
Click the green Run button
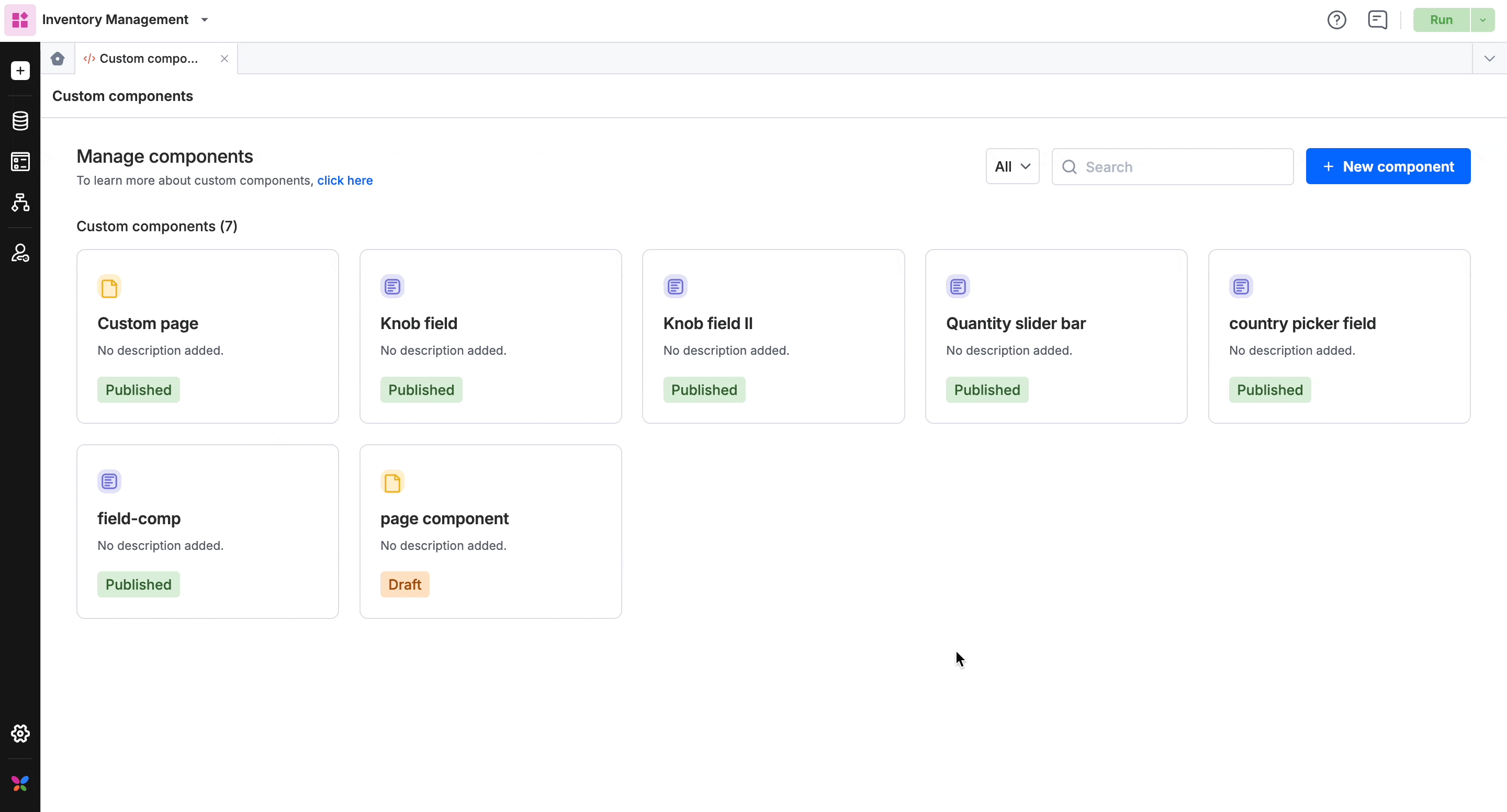1441,20
